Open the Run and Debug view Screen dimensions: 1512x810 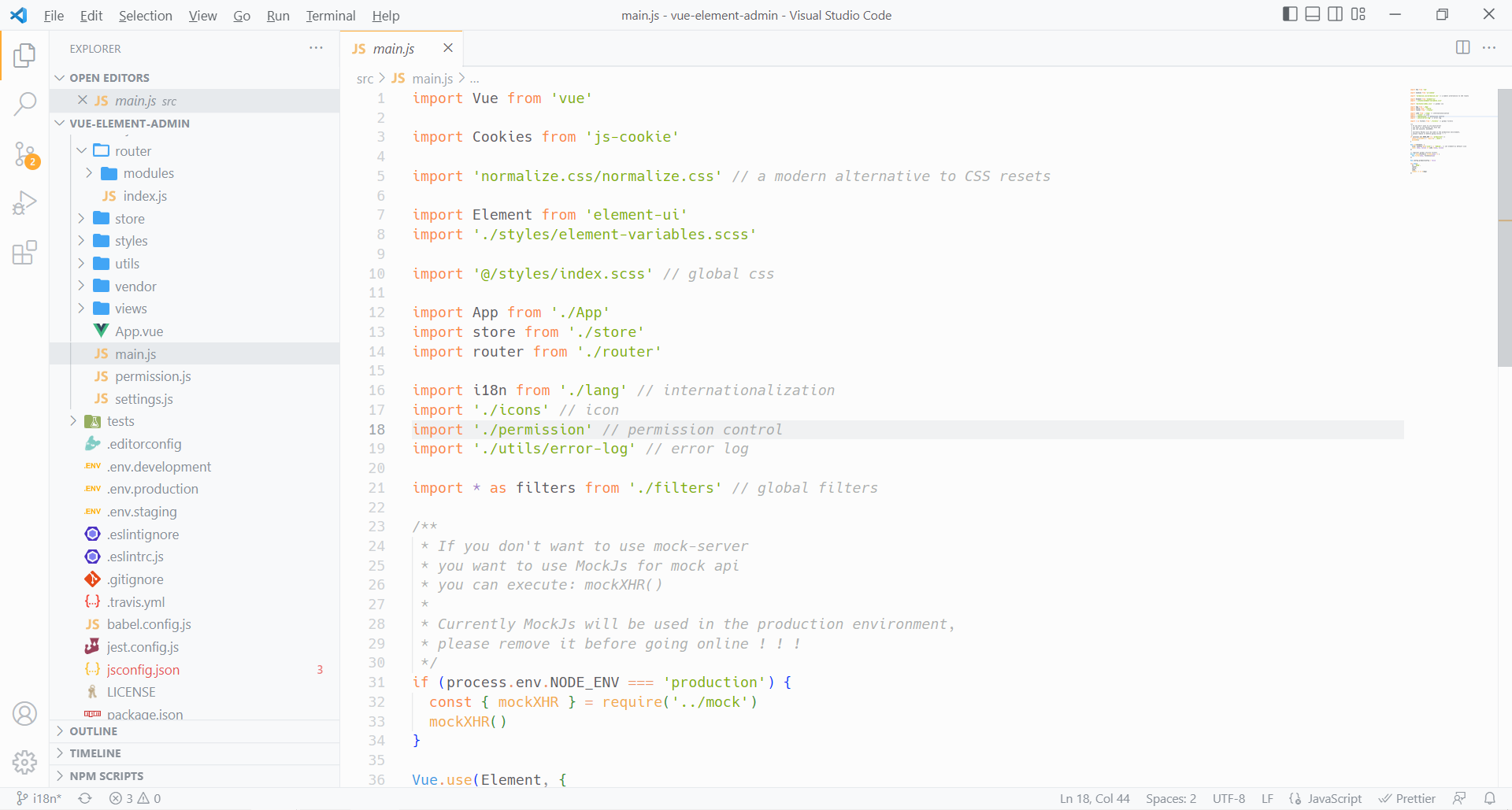(x=24, y=203)
